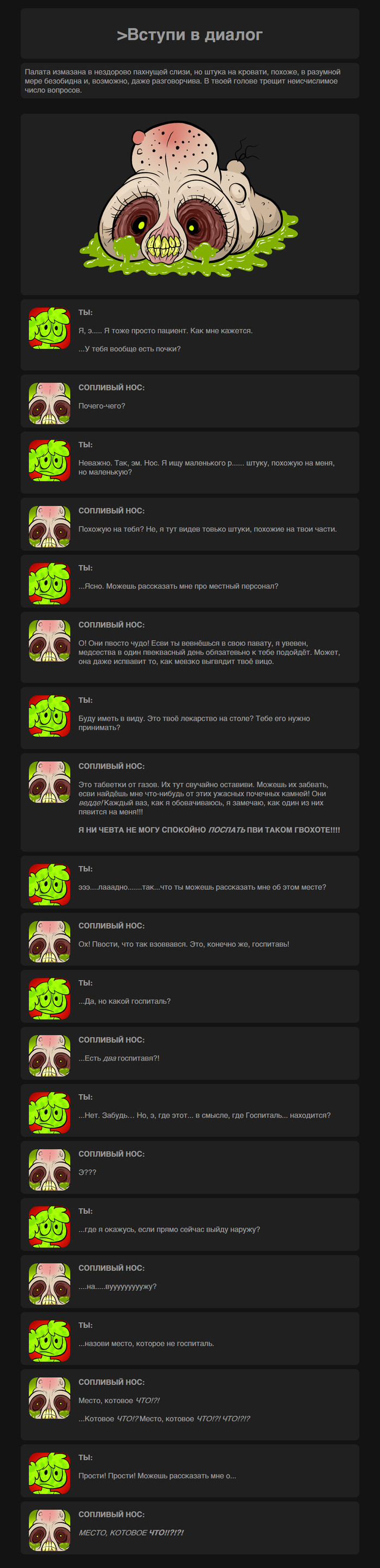Click green avatar beside "Да, но какой госпиталь?"
The width and height of the screenshot is (380, 1568).
[x=50, y=999]
